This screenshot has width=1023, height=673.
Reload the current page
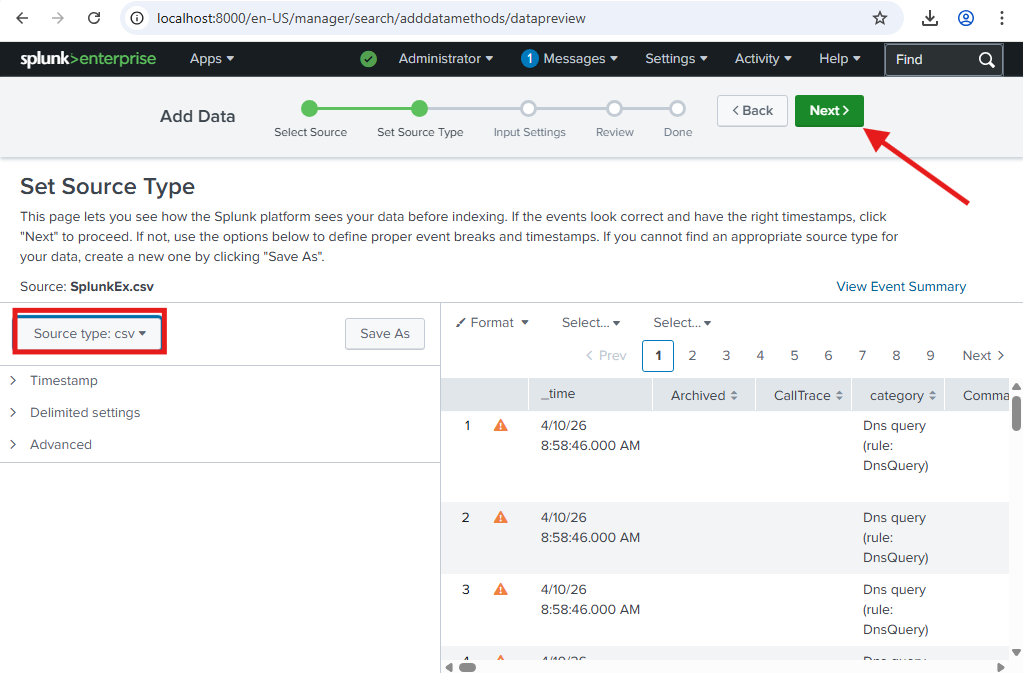pyautogui.click(x=94, y=18)
